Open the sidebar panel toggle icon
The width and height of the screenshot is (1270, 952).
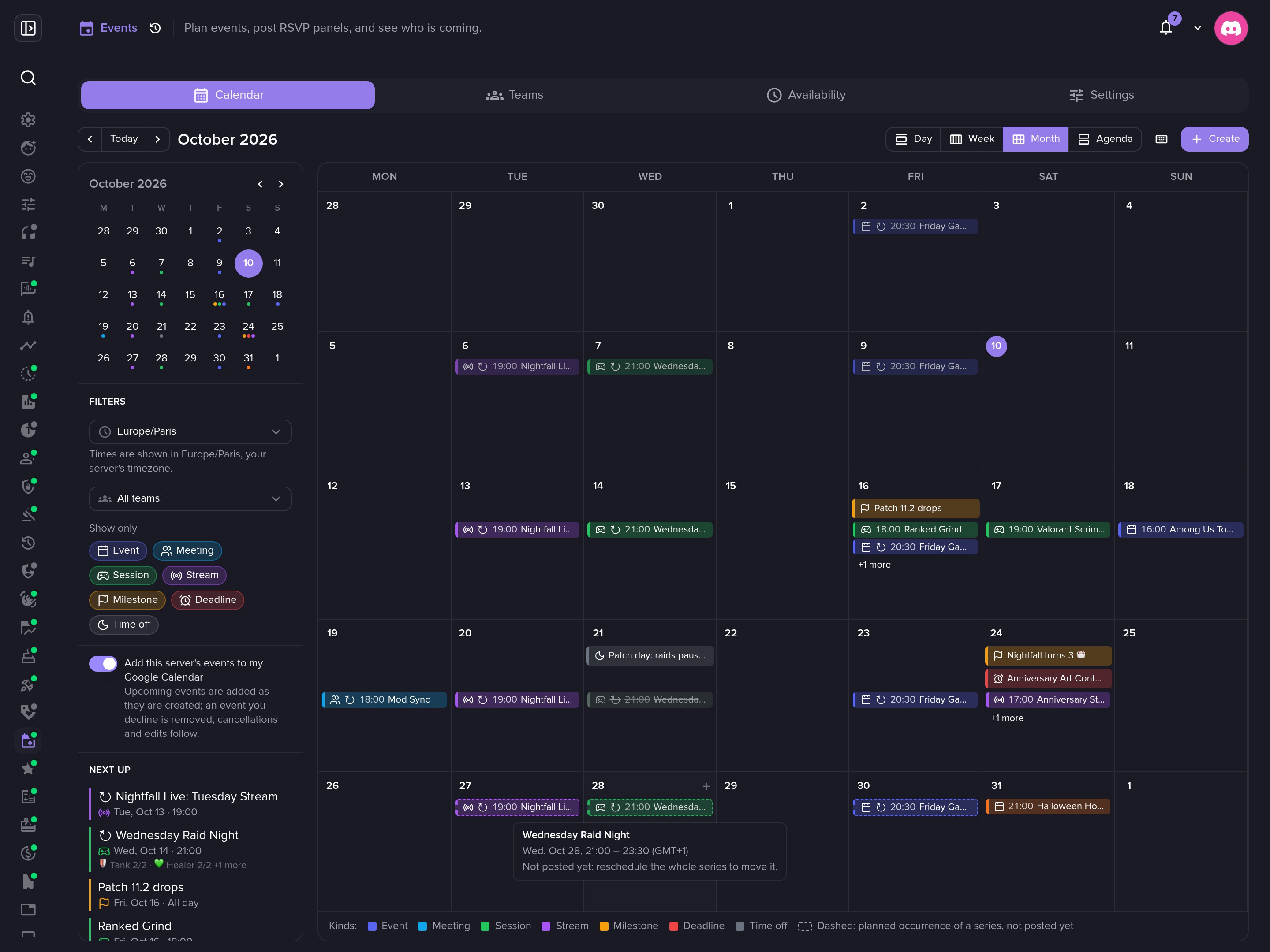click(28, 28)
